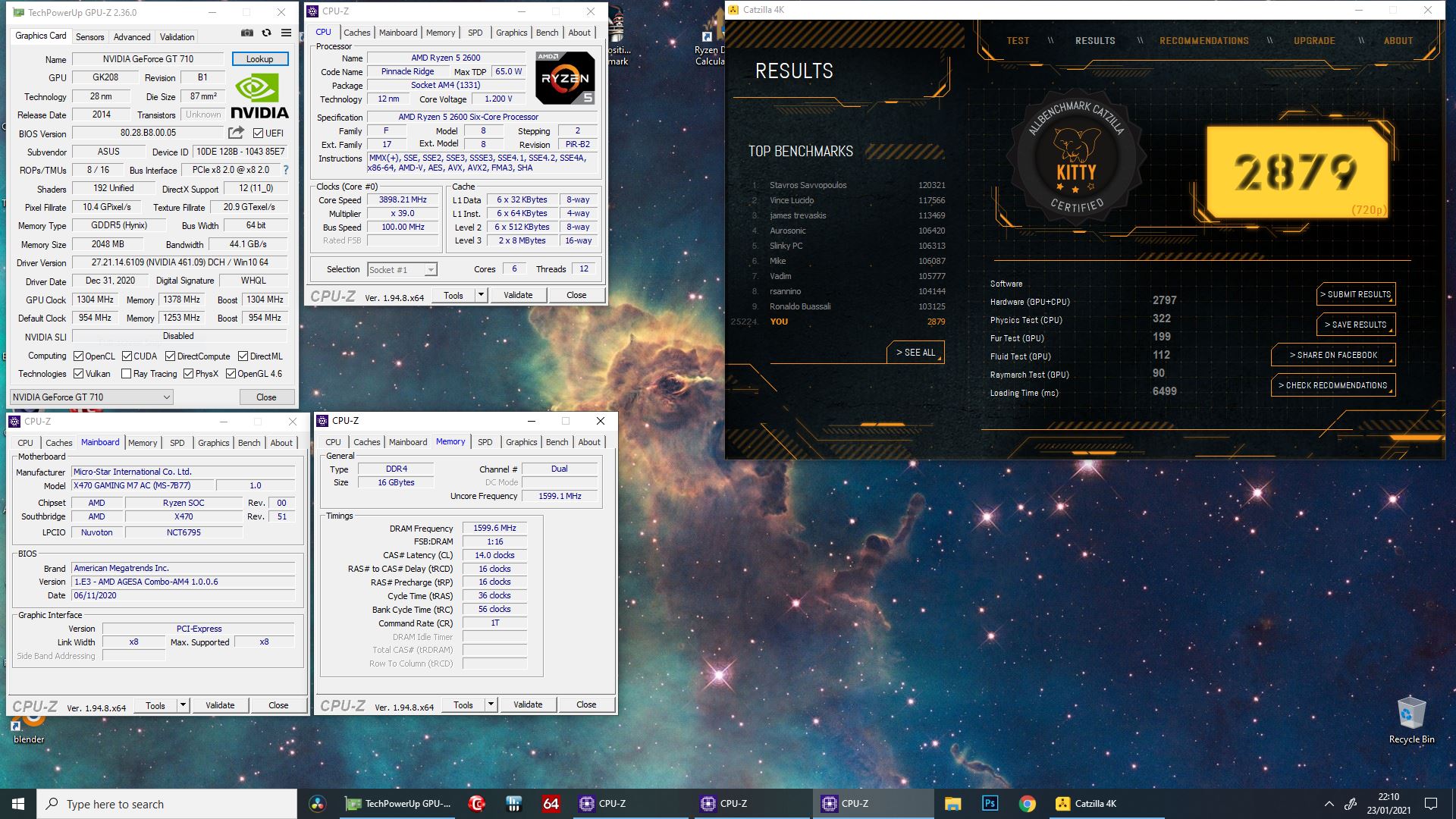
Task: Toggle the PhysX checkbox
Action: 188,374
